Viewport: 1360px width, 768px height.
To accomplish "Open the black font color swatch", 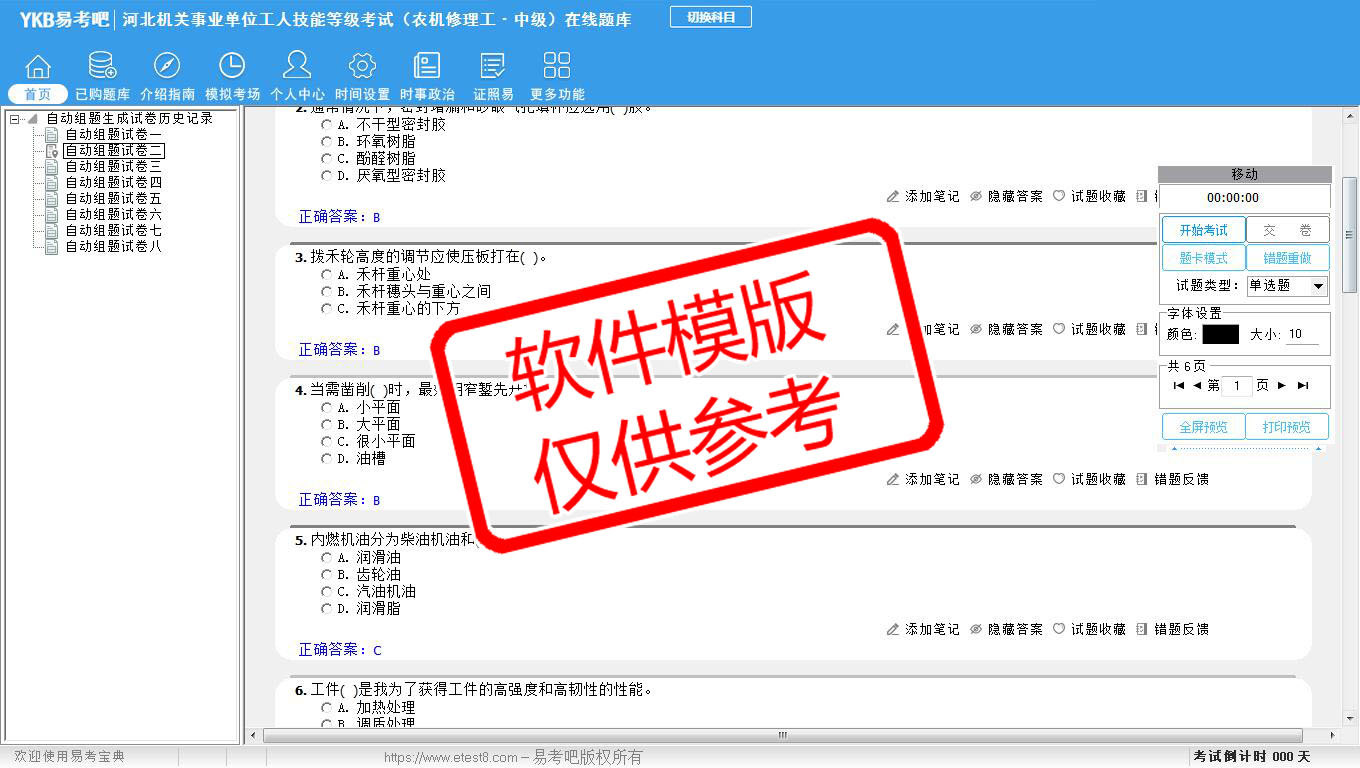I will coord(1220,335).
